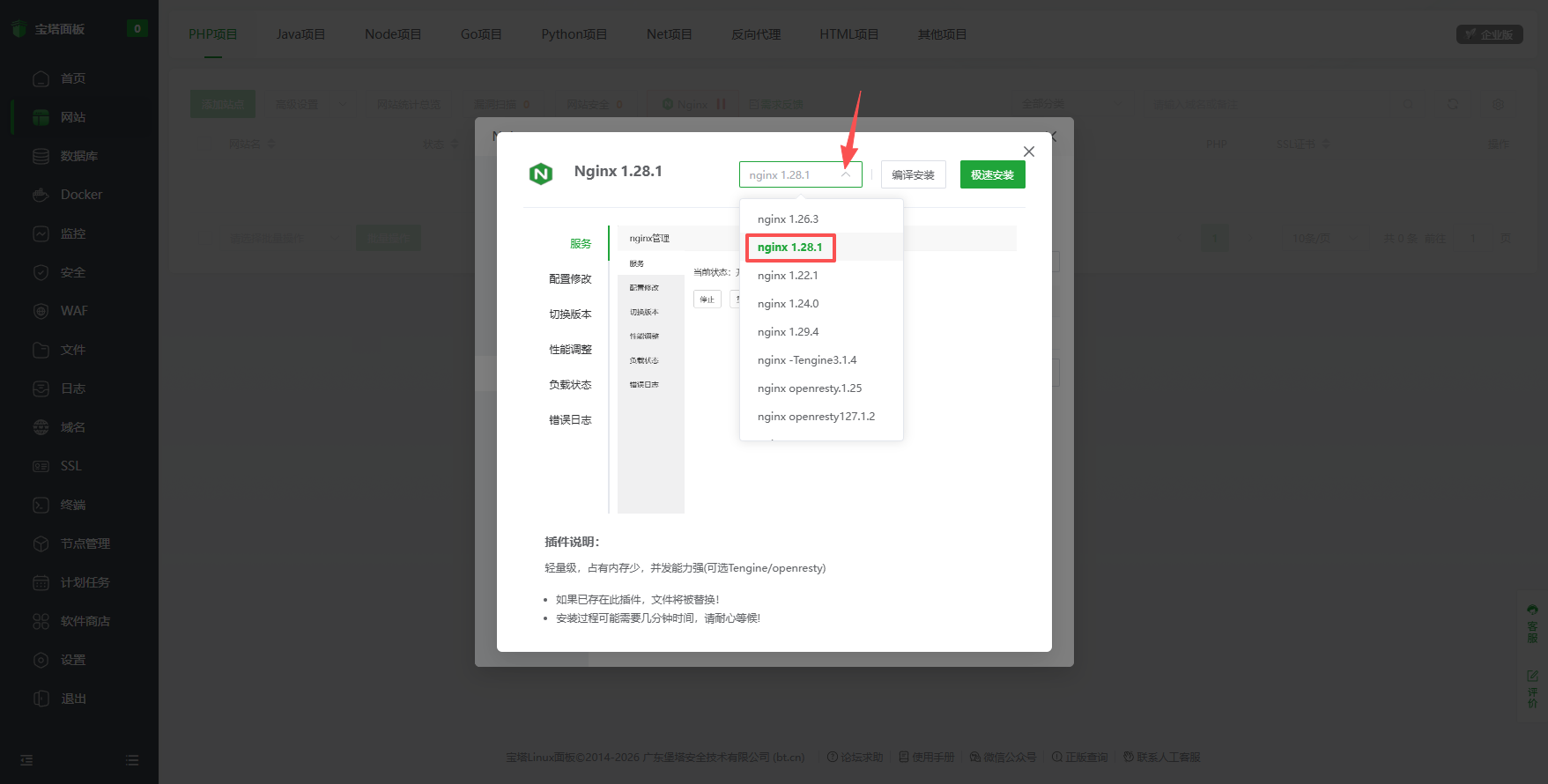Click the 企业版 enterprise button

pos(1489,34)
